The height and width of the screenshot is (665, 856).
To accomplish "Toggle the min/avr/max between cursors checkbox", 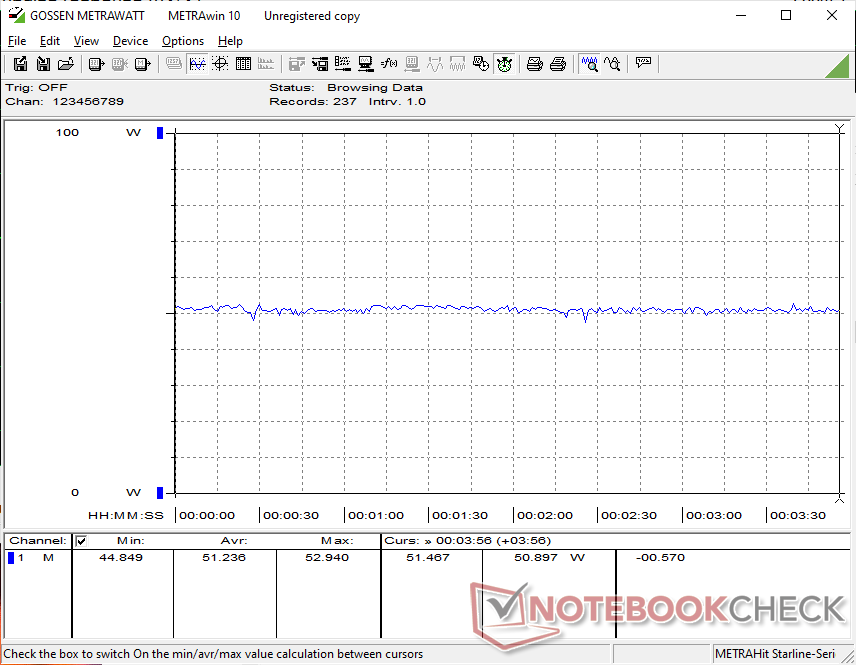I will coord(82,541).
